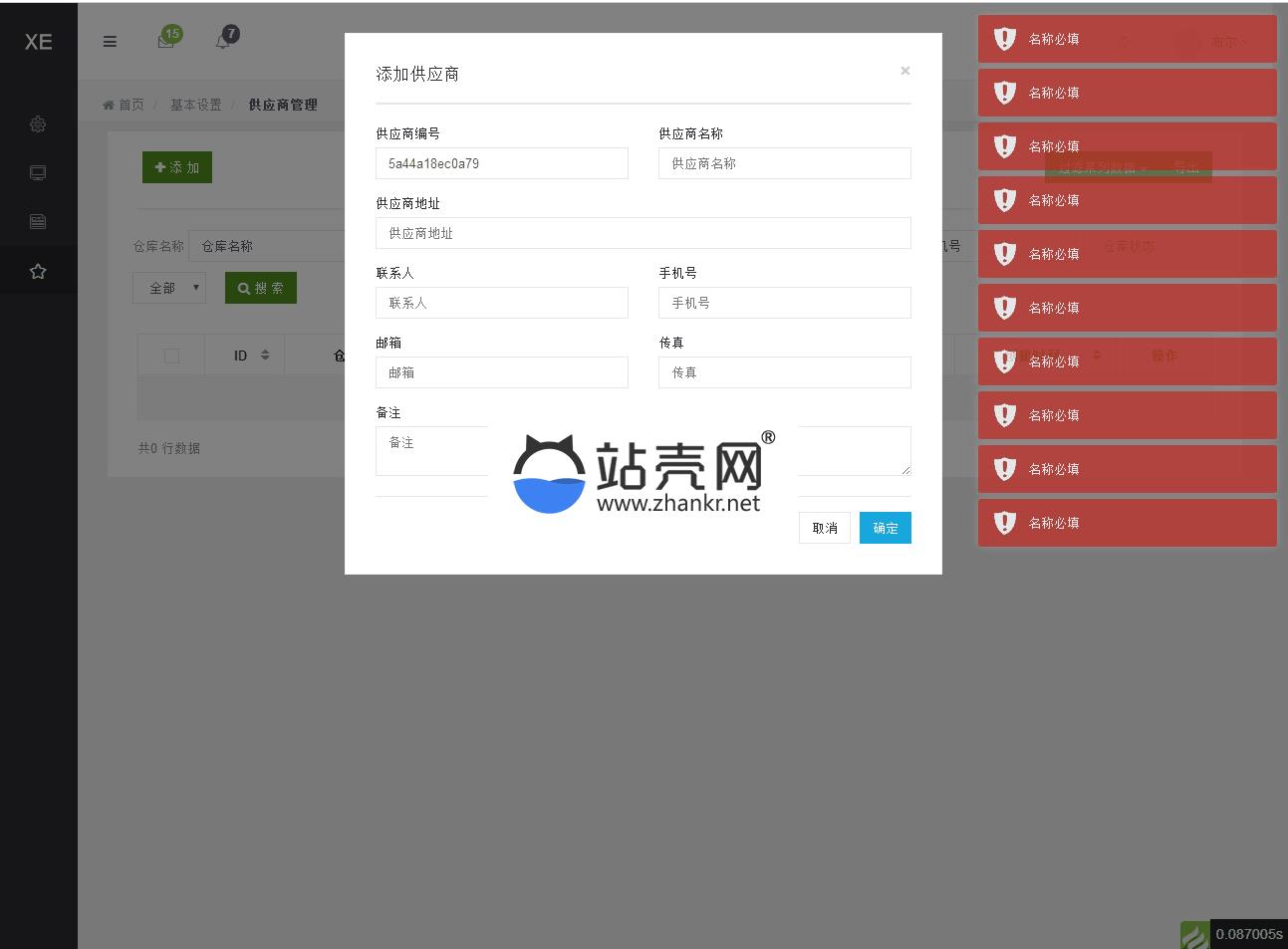Click into the 手机号 field
The height and width of the screenshot is (949, 1288).
coord(784,303)
